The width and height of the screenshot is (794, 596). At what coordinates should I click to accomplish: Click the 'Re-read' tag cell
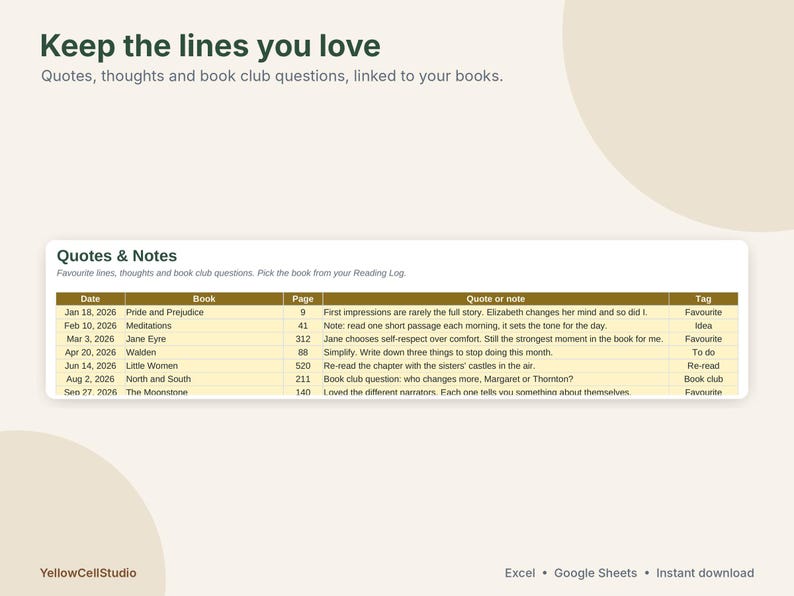(x=703, y=366)
